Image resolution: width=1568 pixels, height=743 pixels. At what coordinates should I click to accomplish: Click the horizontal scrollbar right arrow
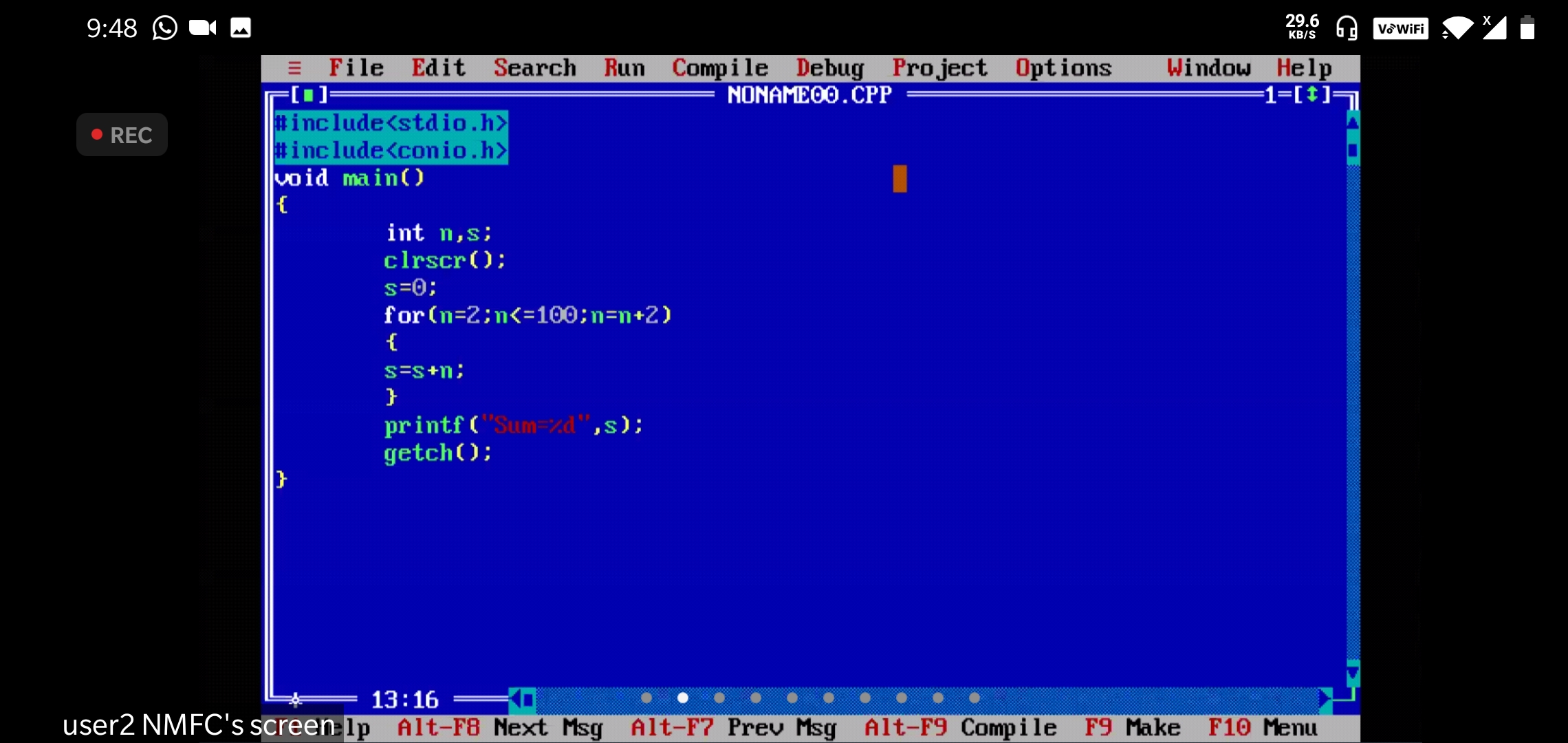tap(1325, 700)
